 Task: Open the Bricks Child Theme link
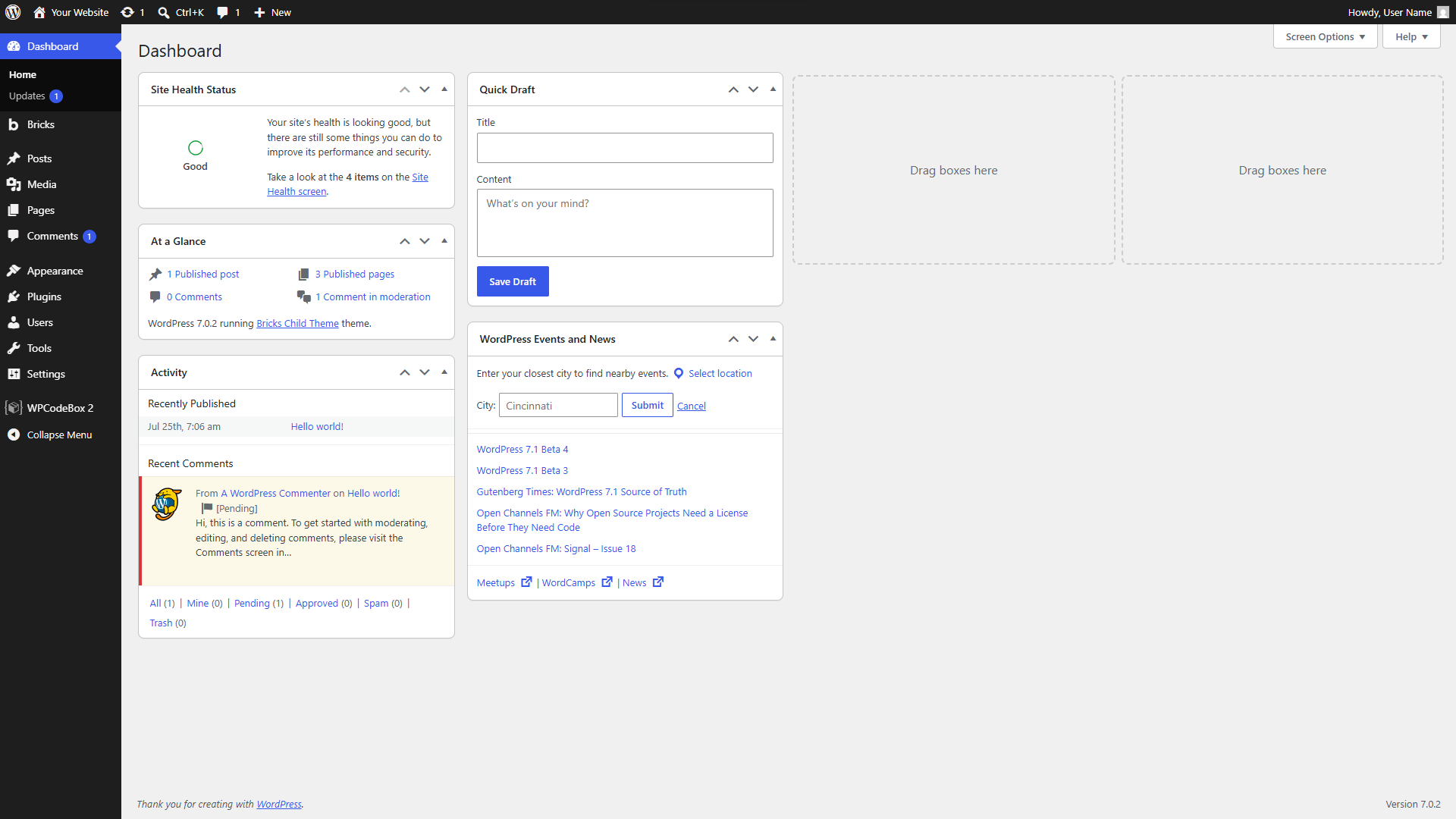tap(297, 323)
